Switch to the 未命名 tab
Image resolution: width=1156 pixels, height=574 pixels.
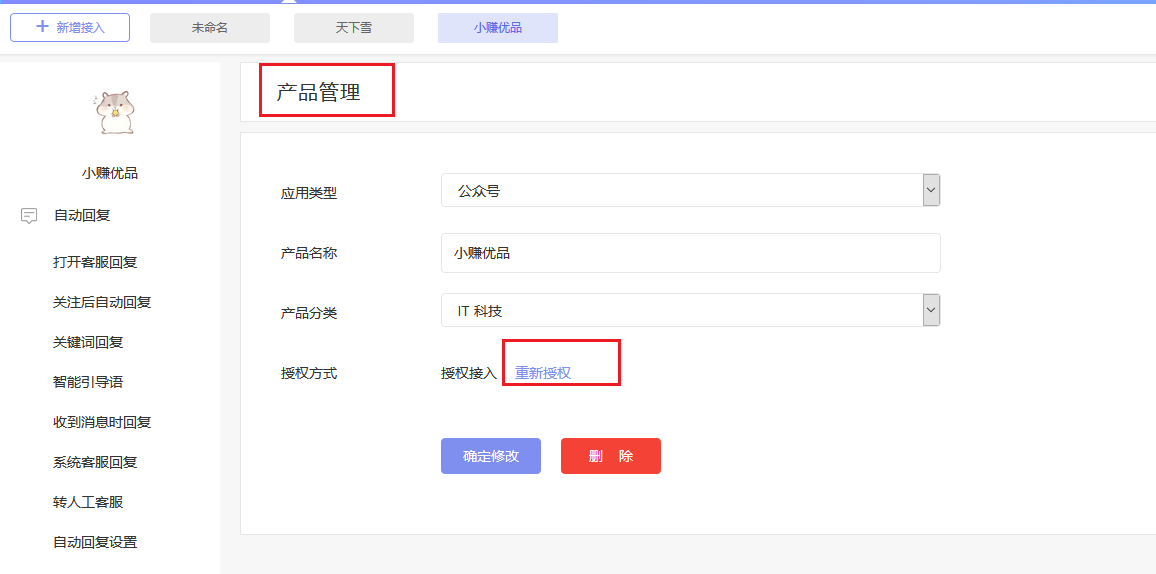[210, 28]
